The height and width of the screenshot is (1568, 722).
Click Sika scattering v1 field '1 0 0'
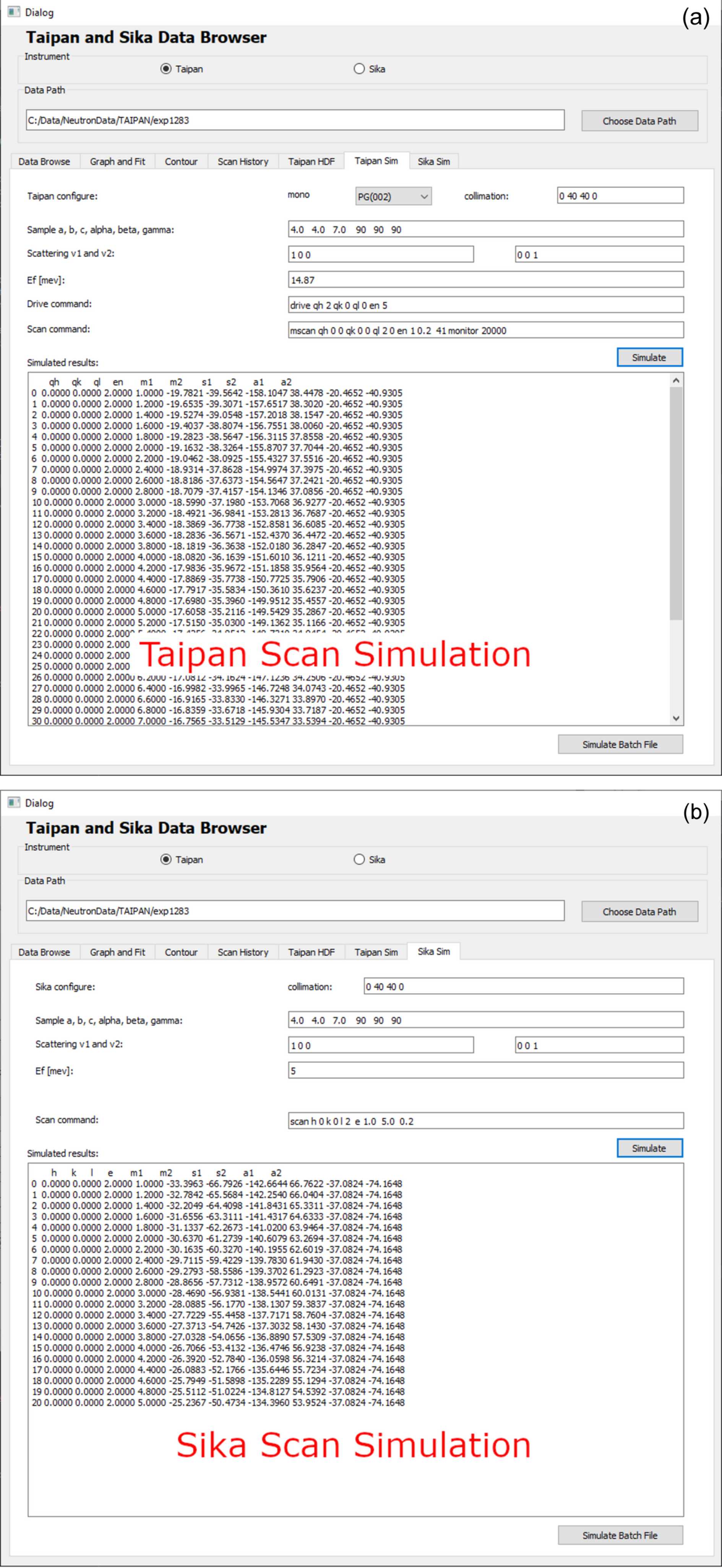tap(381, 1045)
